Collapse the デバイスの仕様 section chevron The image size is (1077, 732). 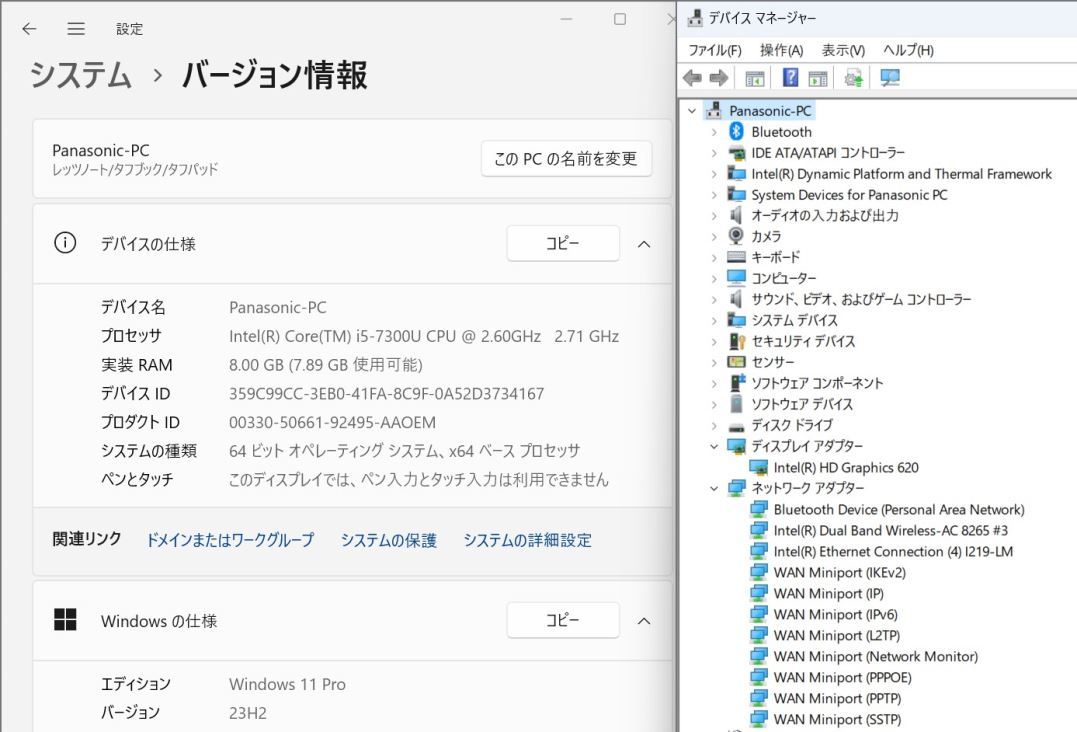tap(644, 244)
